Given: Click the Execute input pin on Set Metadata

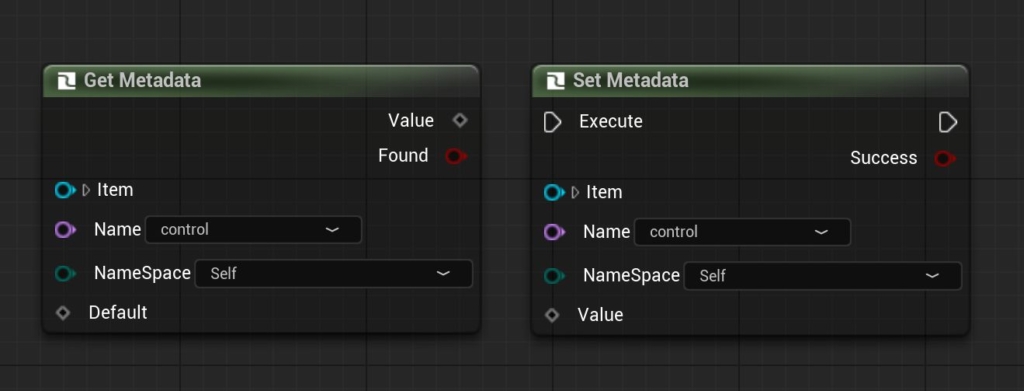Looking at the screenshot, I should click(x=552, y=122).
